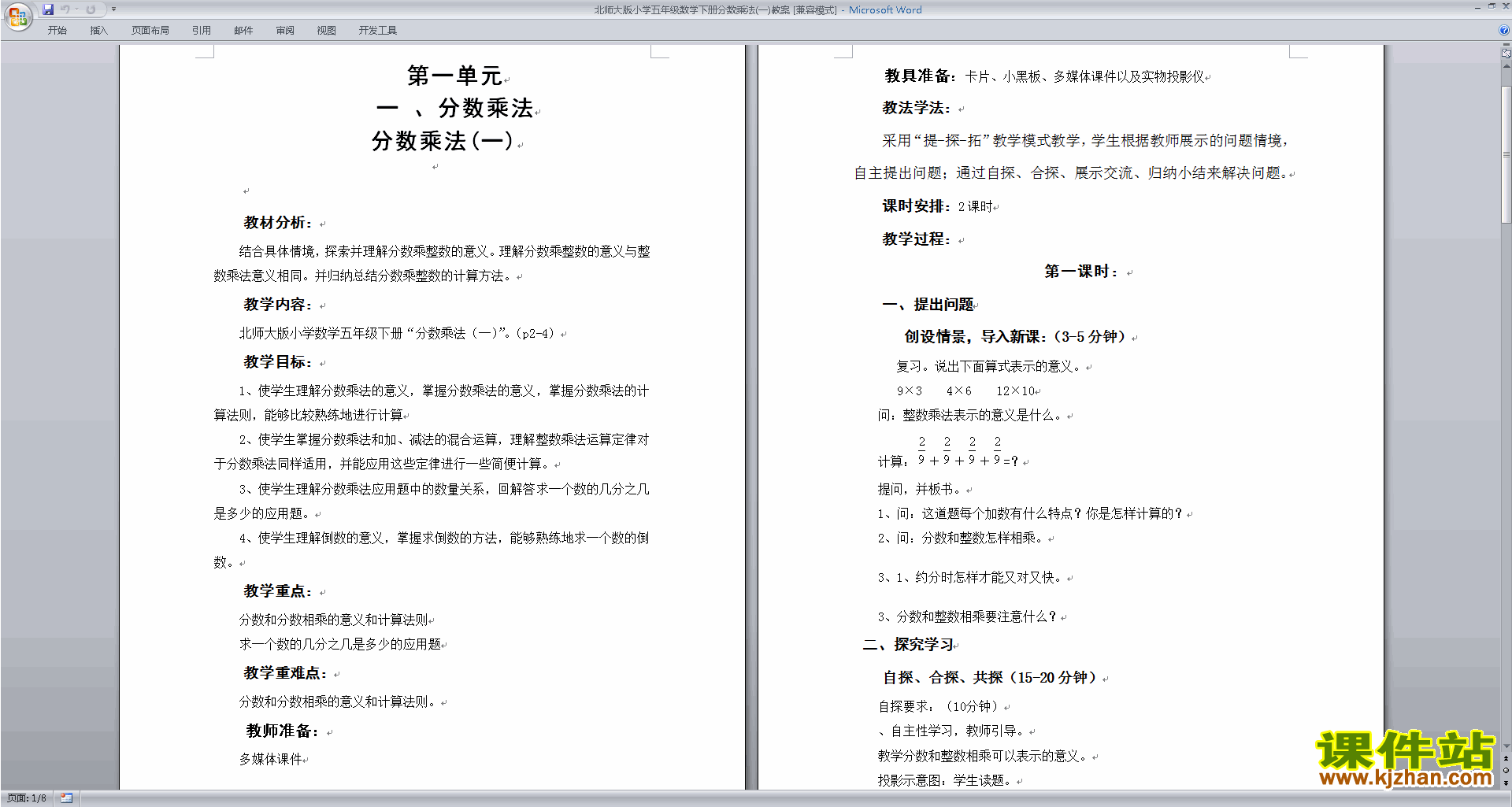Click the heading 一、提出问题
1512x807 pixels.
coord(928,305)
